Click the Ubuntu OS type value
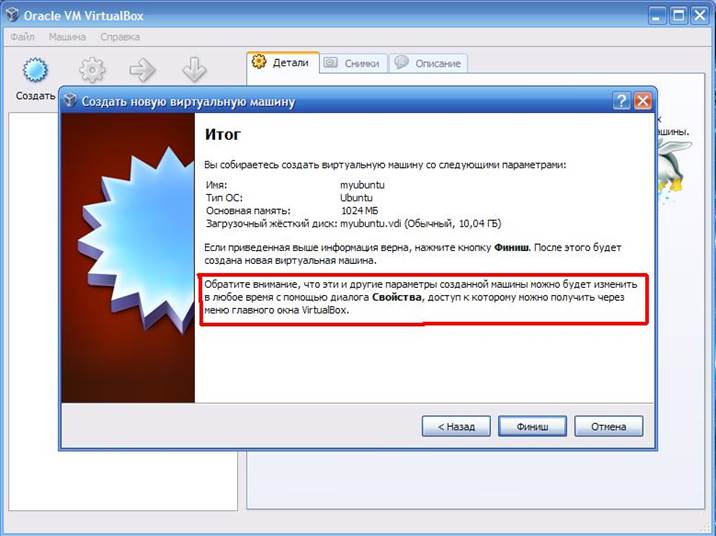The image size is (716, 536). [356, 198]
